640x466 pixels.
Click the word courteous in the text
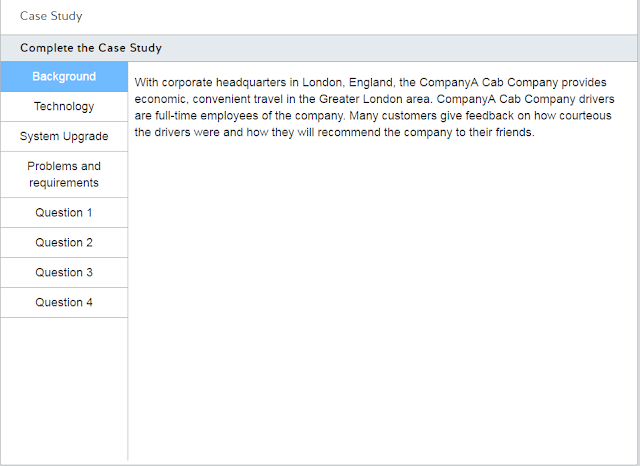pyautogui.click(x=583, y=116)
